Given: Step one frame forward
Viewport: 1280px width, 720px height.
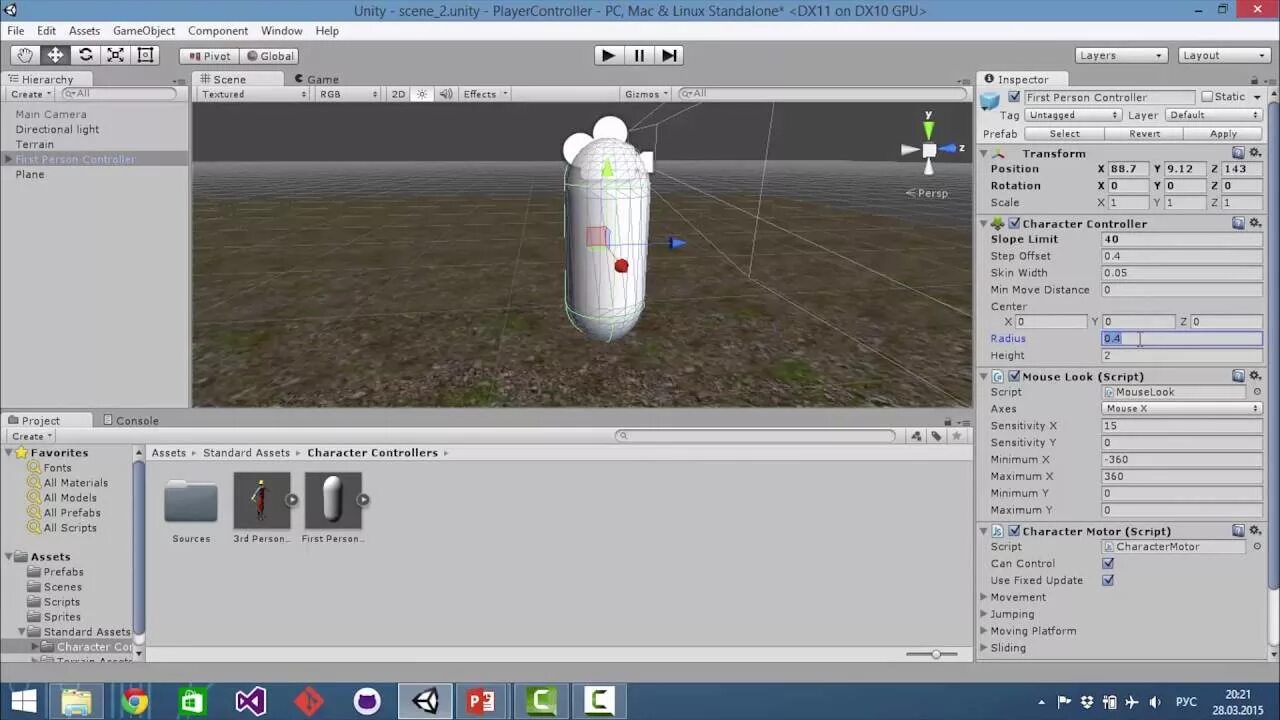Looking at the screenshot, I should (669, 56).
